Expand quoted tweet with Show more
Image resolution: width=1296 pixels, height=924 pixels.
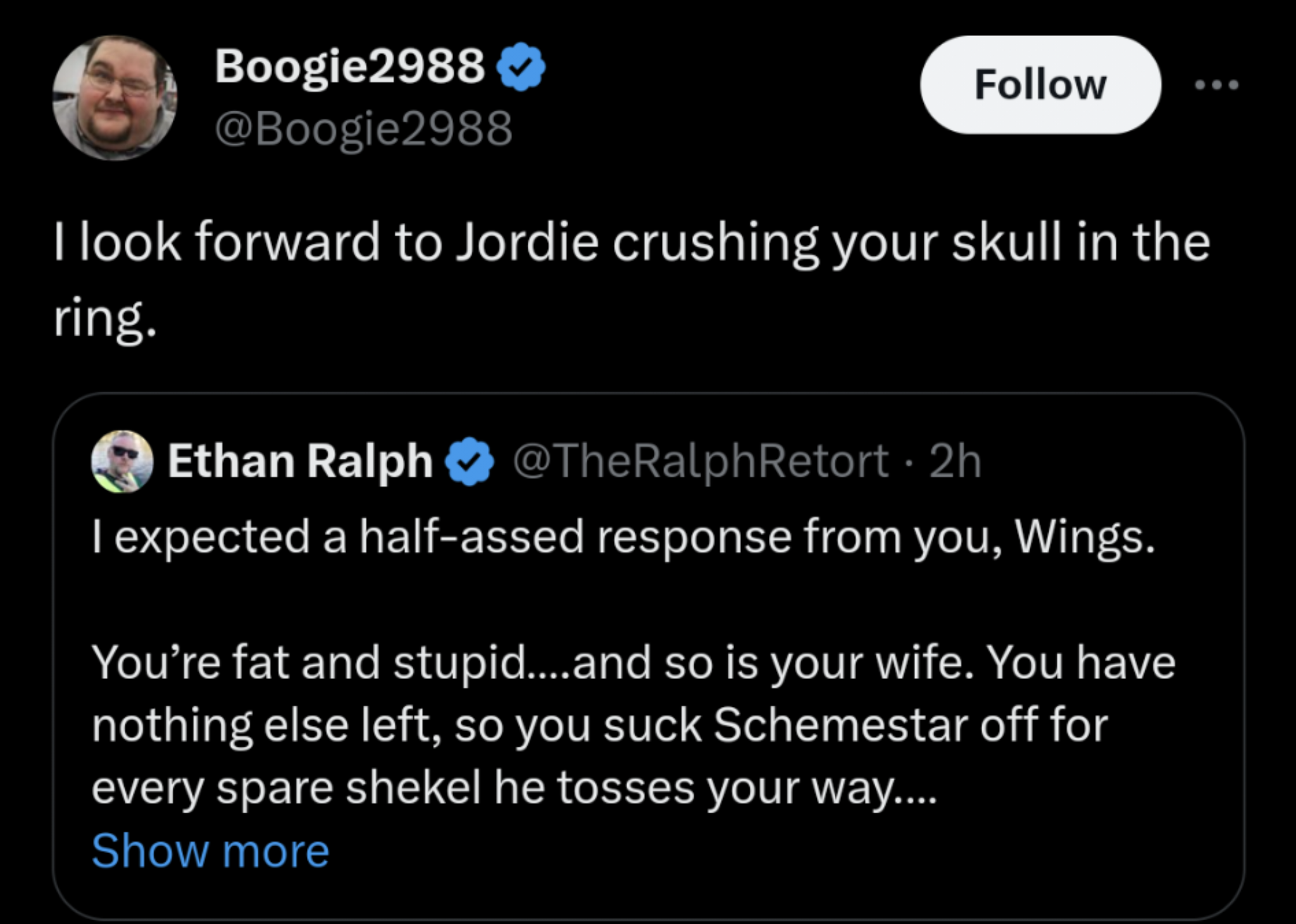point(211,851)
